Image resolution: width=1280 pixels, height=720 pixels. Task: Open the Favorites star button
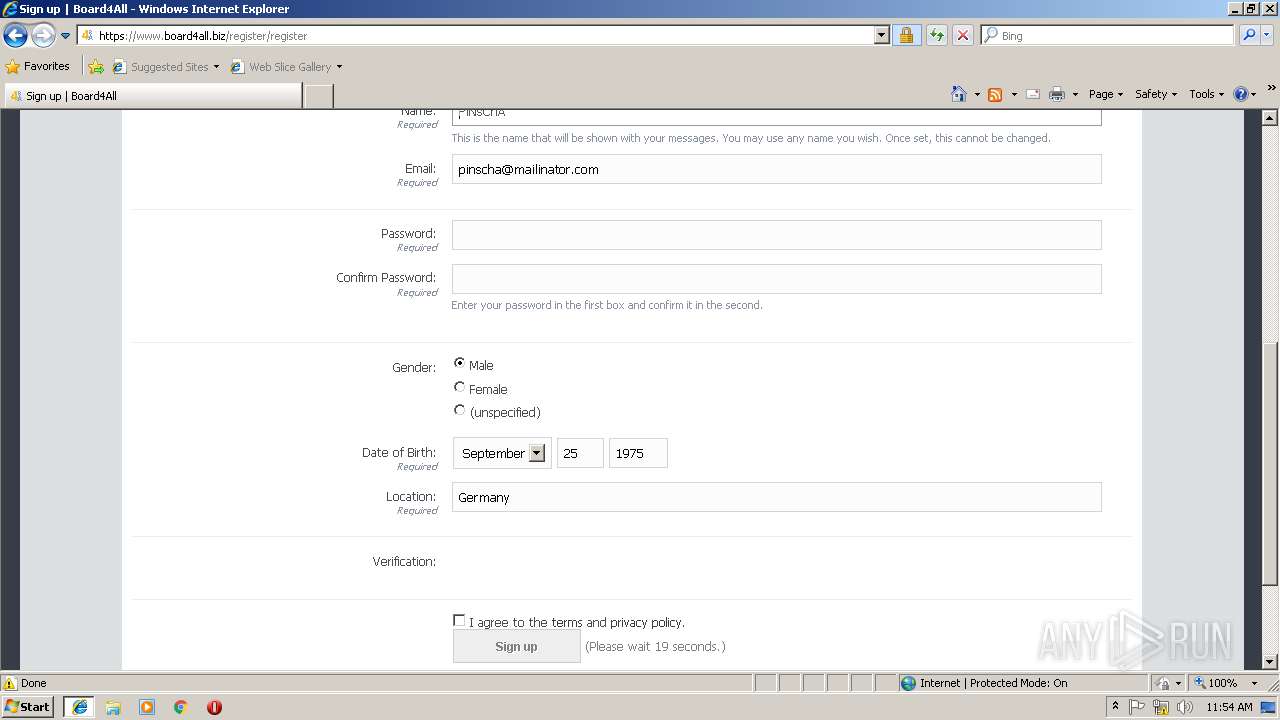[x=38, y=66]
